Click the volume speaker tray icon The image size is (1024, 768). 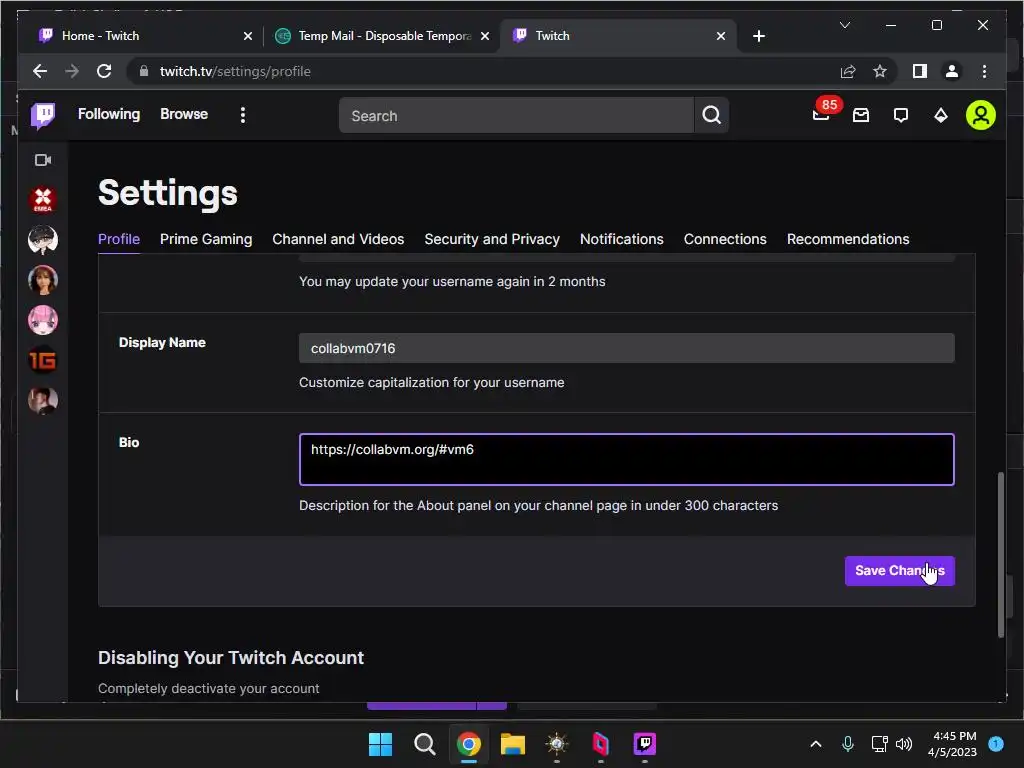[x=904, y=744]
